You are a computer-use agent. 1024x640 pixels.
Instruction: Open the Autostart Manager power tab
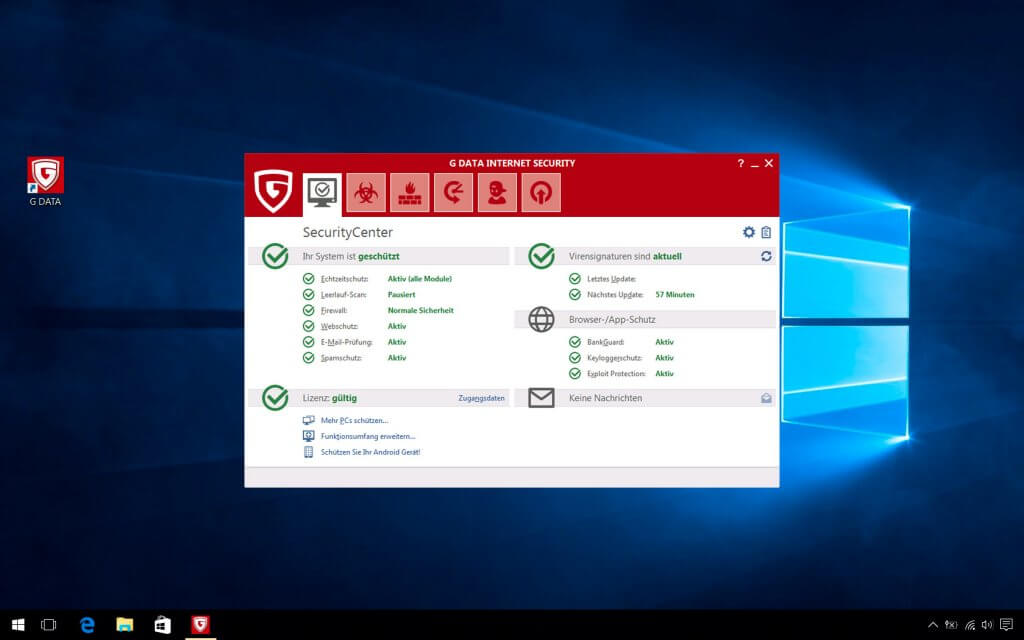(x=541, y=193)
